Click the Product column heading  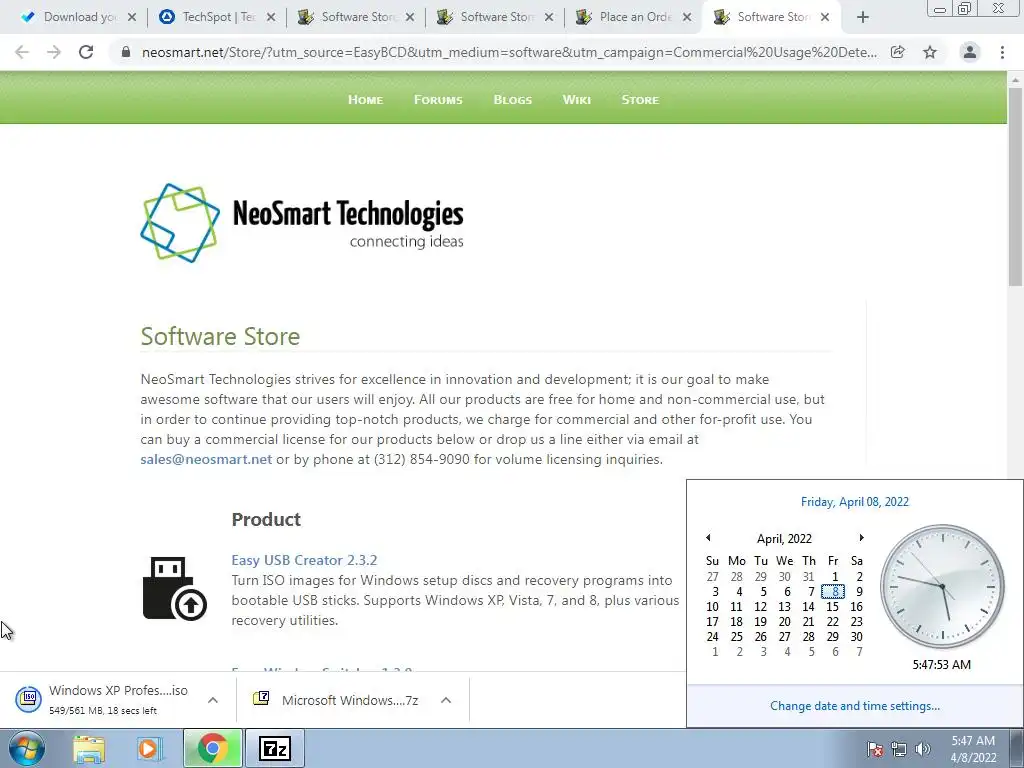click(266, 519)
